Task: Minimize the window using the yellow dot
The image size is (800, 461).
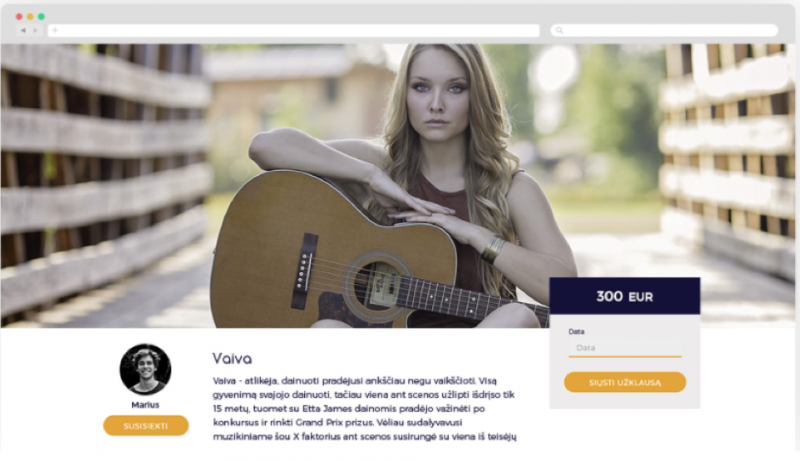Action: pyautogui.click(x=30, y=17)
